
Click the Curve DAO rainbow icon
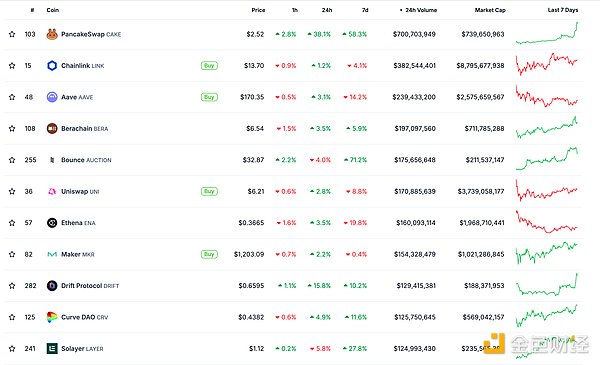click(52, 317)
